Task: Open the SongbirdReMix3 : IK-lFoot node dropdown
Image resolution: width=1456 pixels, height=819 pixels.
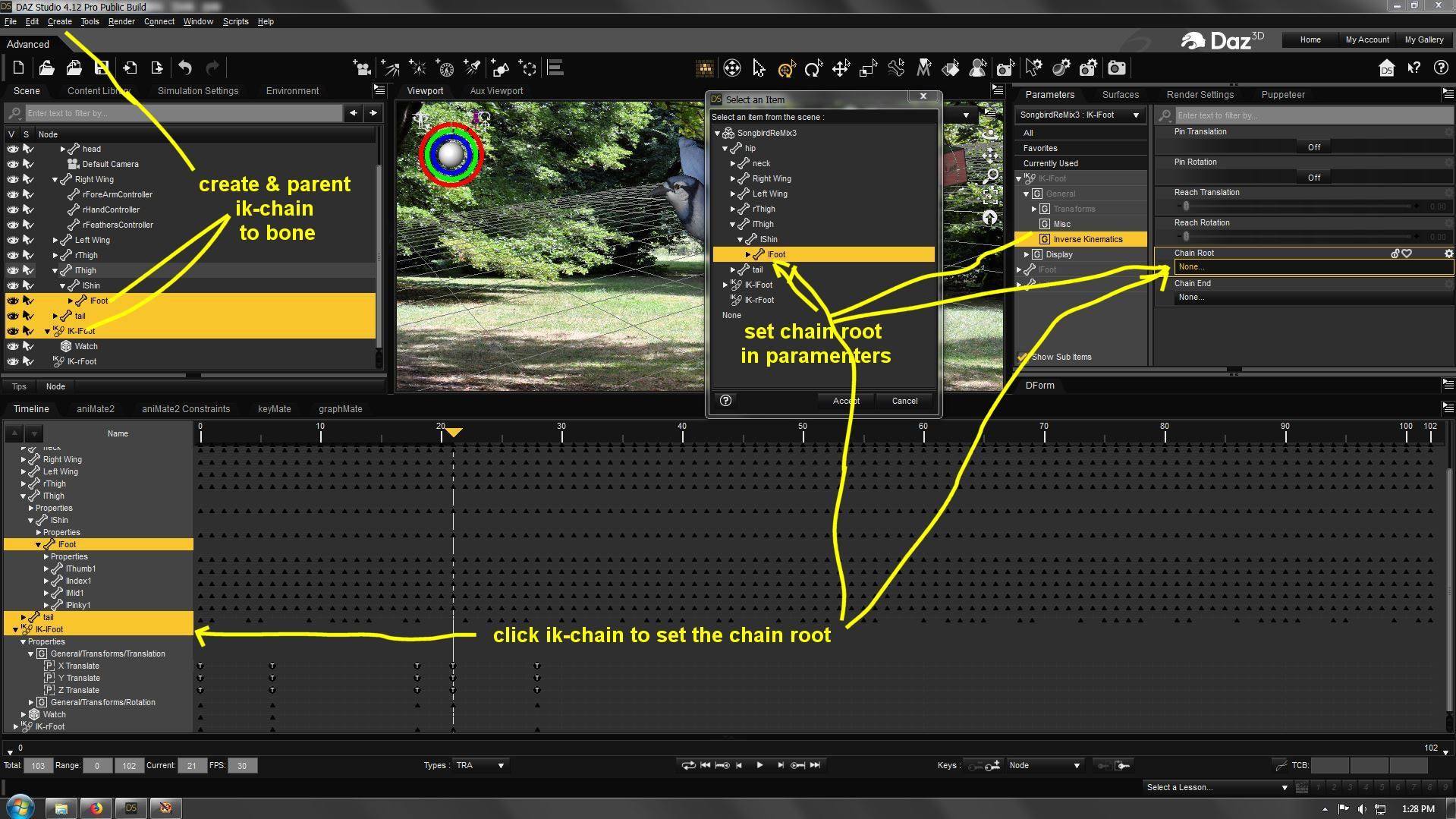Action: click(1079, 115)
